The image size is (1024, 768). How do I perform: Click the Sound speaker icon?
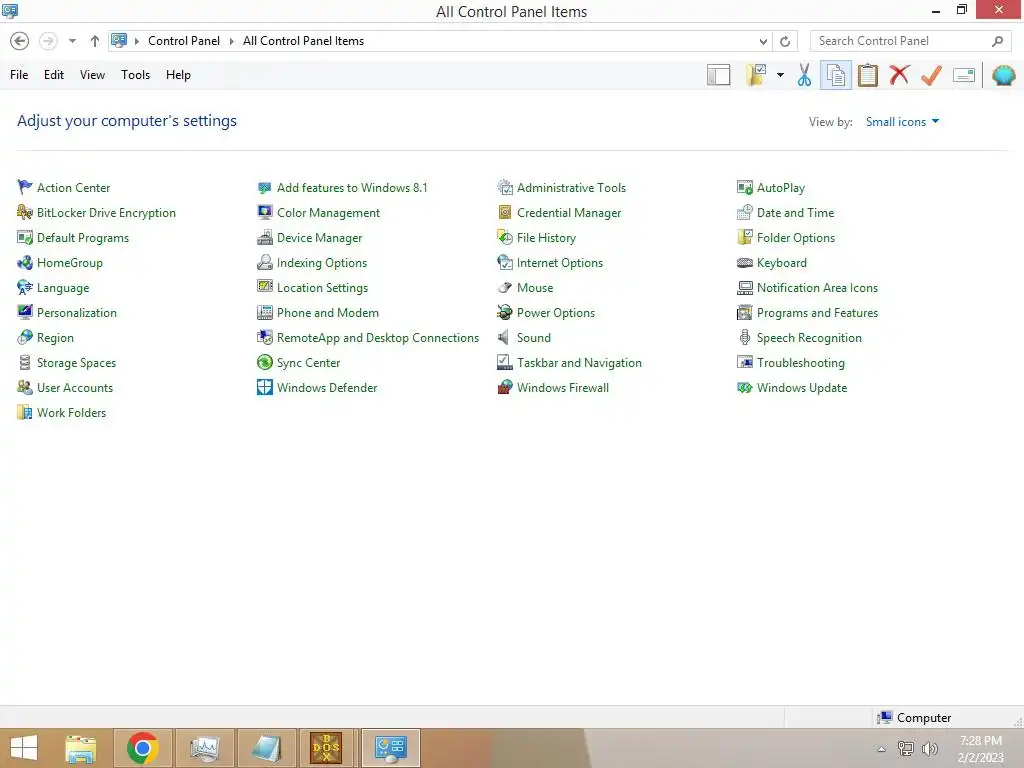(505, 338)
